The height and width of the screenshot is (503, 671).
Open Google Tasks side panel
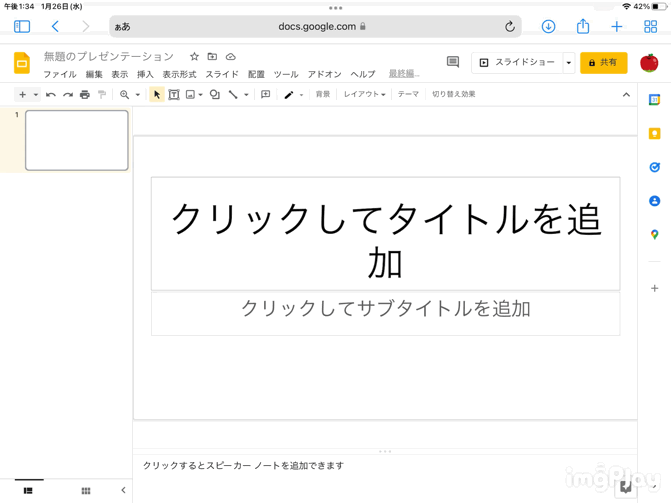pos(654,167)
